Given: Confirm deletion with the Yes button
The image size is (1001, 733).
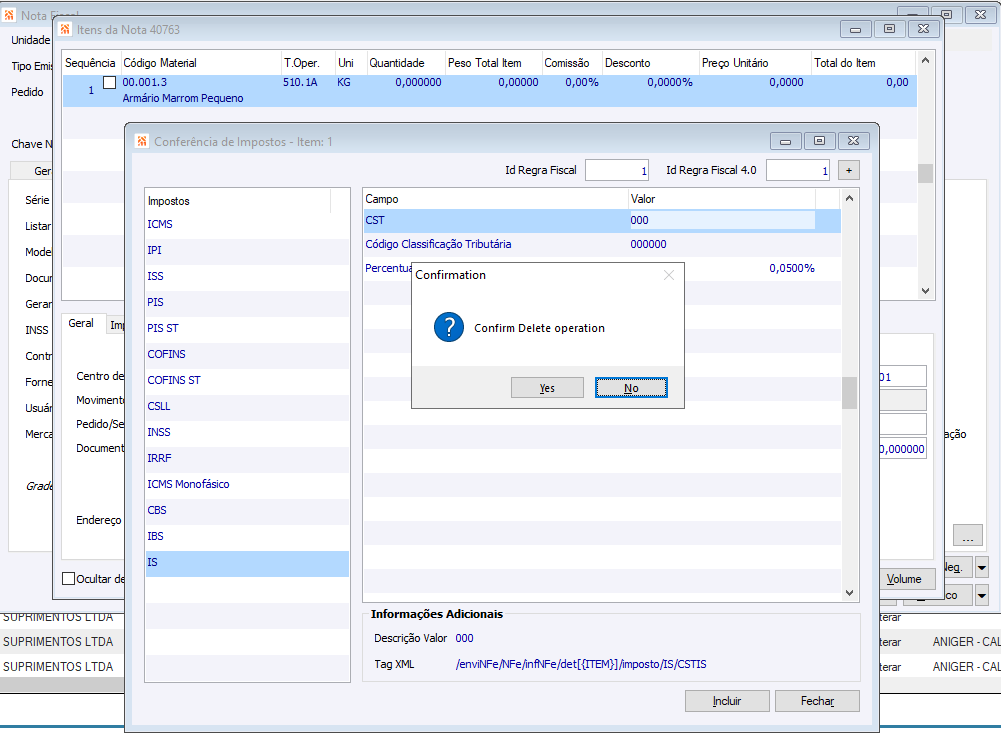Looking at the screenshot, I should coord(547,388).
